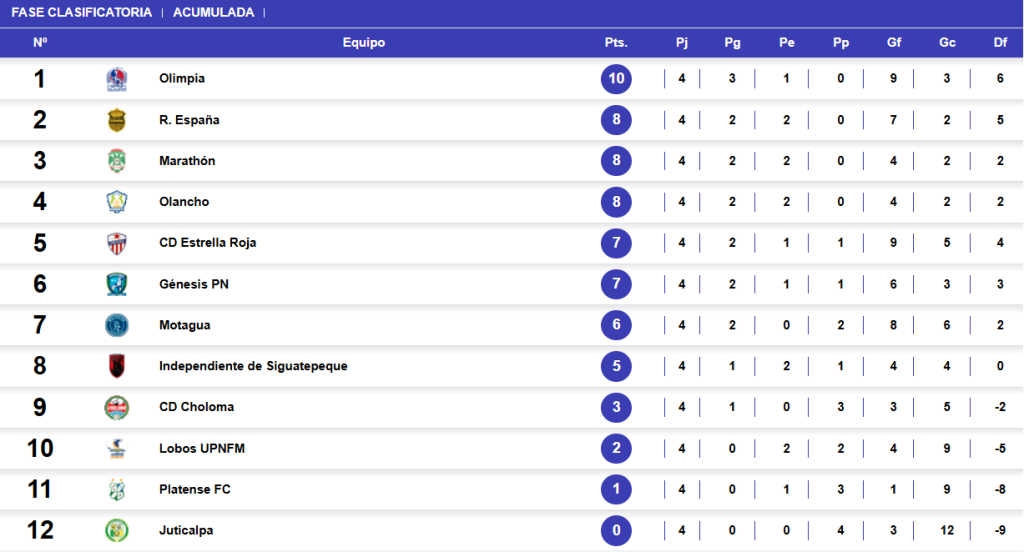The height and width of the screenshot is (552, 1024).
Task: Select Juticalpa's goals against value 12
Action: click(x=947, y=530)
